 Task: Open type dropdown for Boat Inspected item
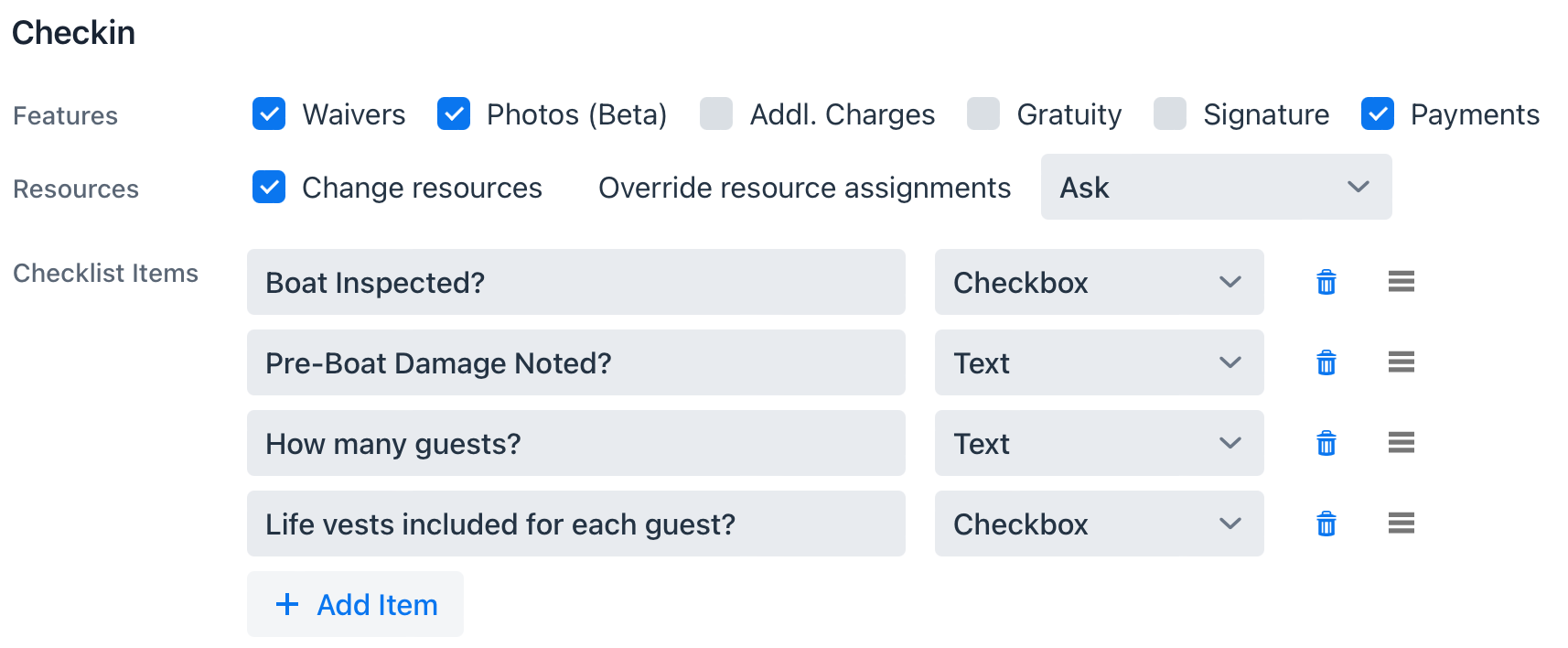pos(1099,282)
